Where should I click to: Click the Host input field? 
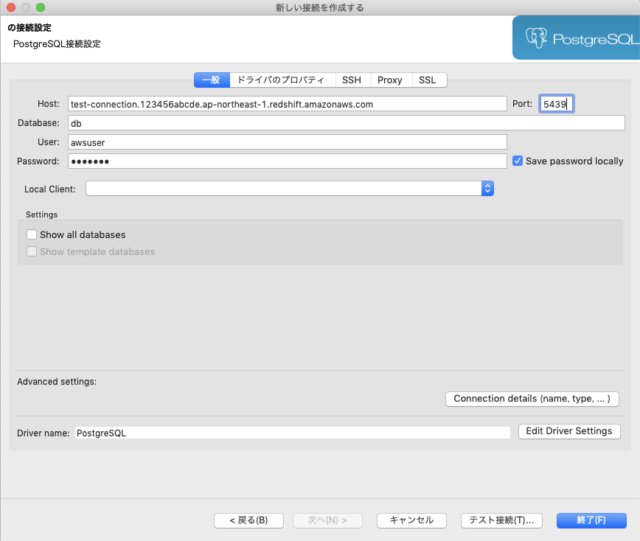pos(287,104)
